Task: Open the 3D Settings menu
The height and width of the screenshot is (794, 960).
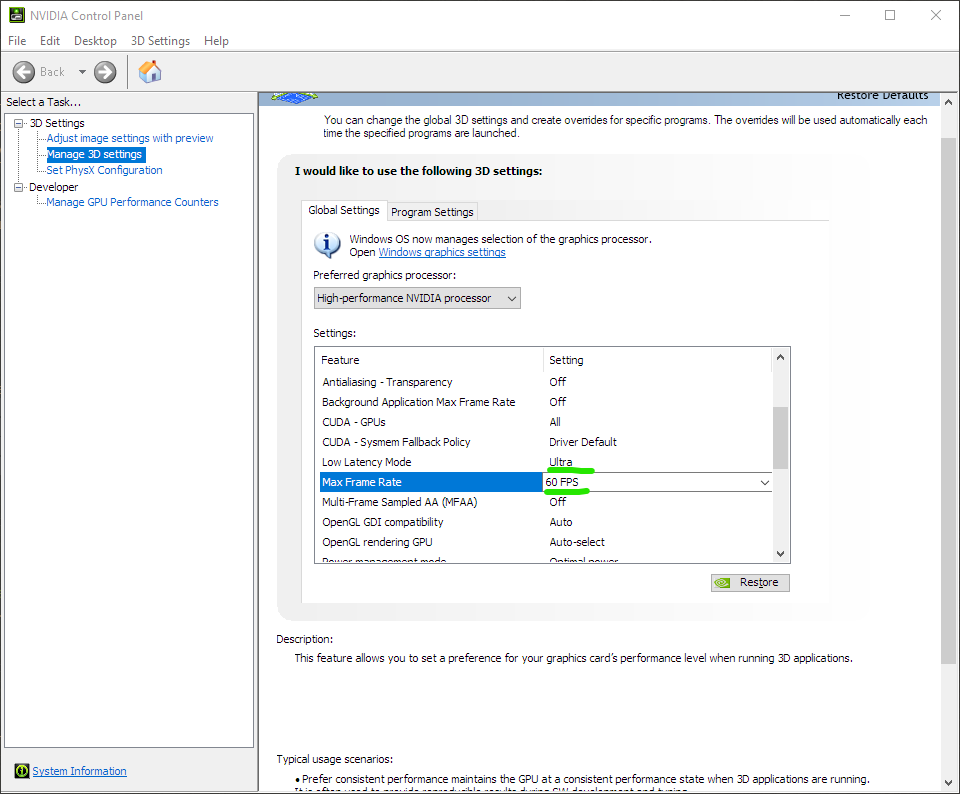Action: (x=160, y=41)
